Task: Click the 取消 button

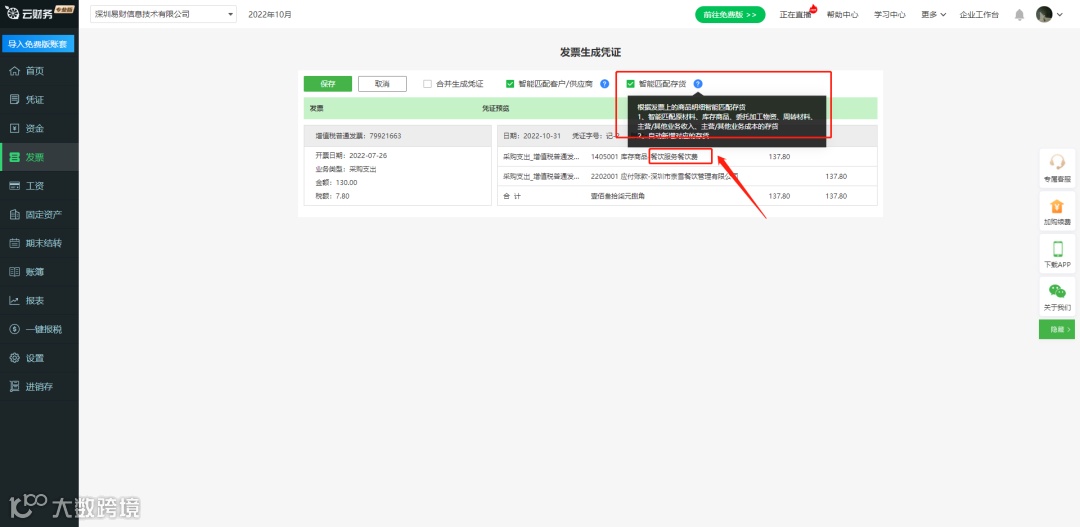Action: tap(382, 83)
